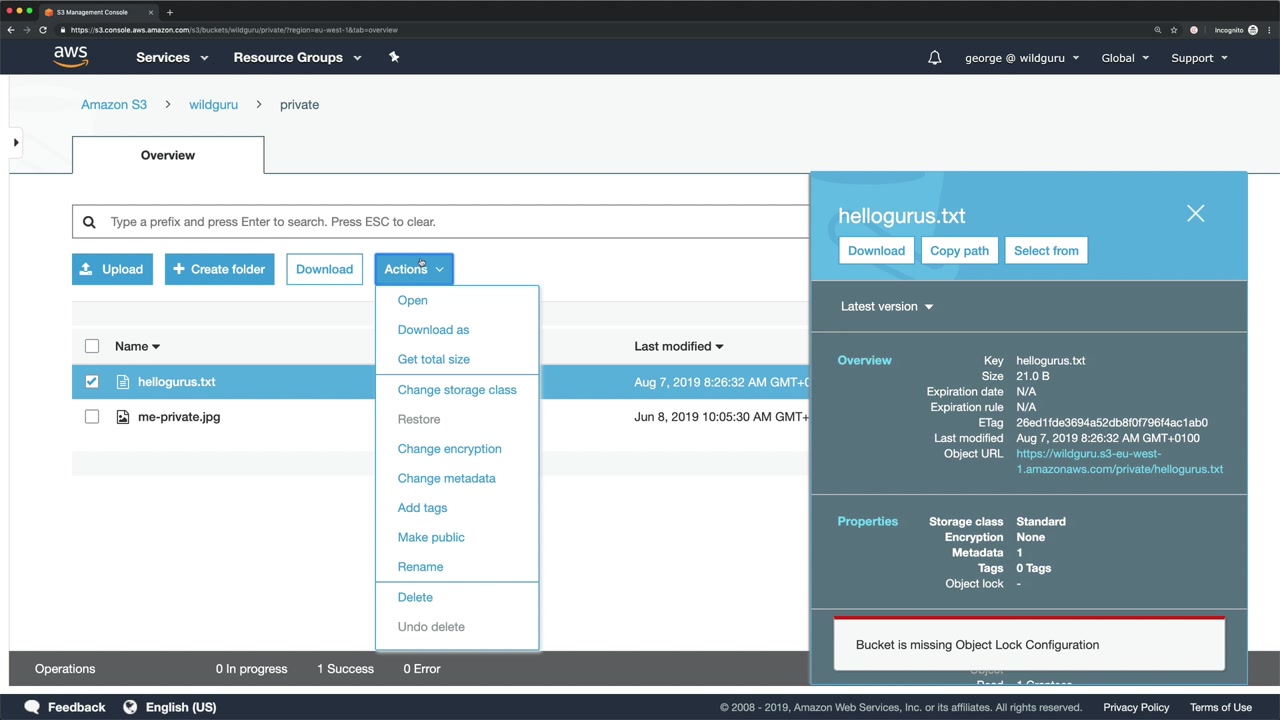Click the 1 Success operations counter
This screenshot has width=1280, height=720.
tap(345, 669)
